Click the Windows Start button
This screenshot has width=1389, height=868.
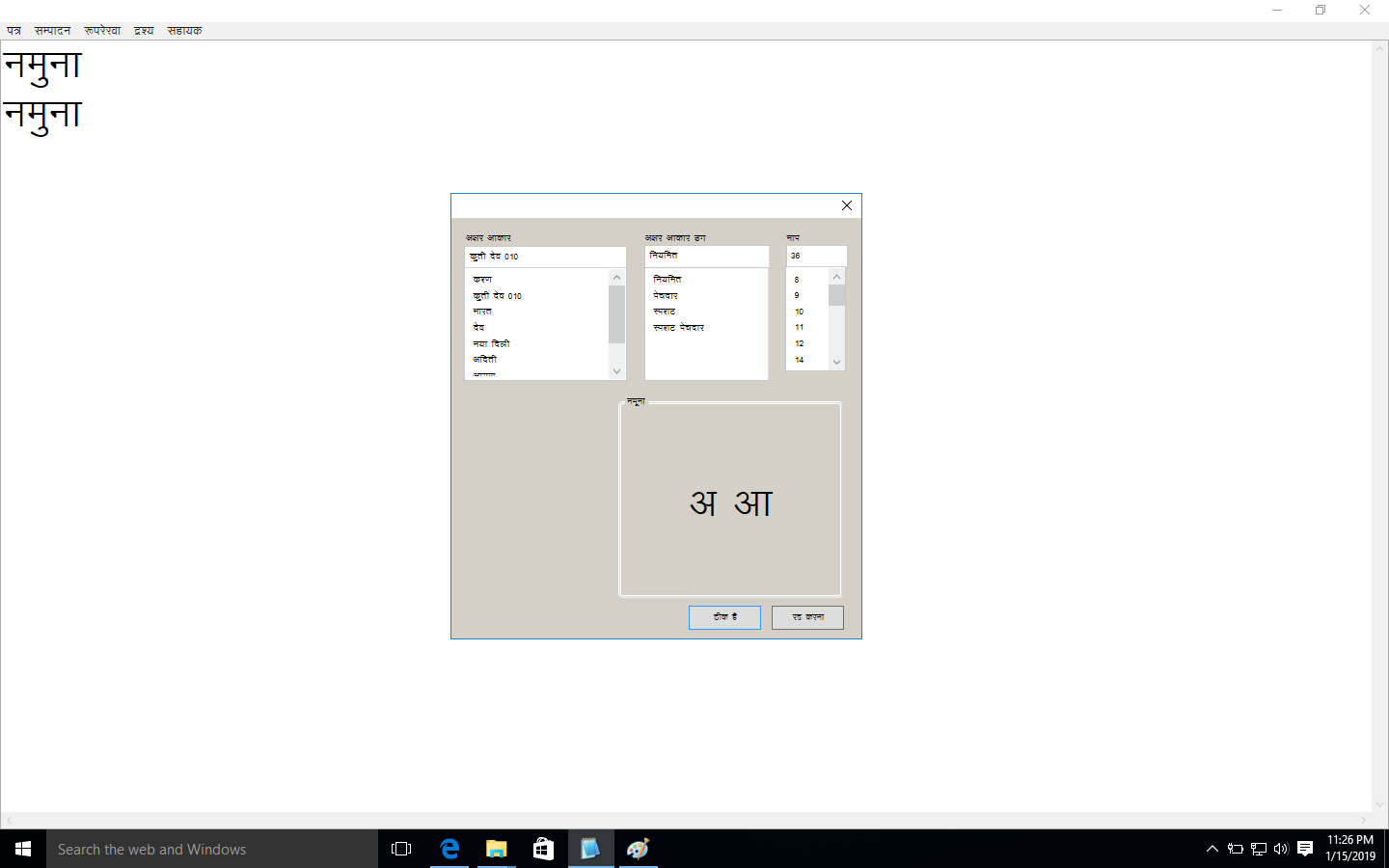tap(23, 849)
